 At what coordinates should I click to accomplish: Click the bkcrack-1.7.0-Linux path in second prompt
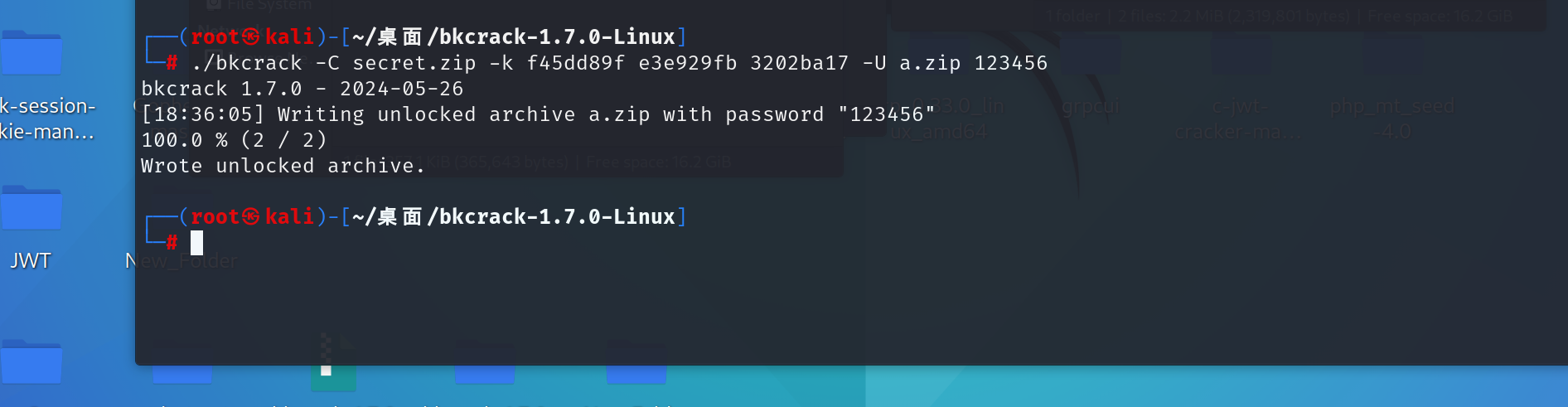pos(556,216)
